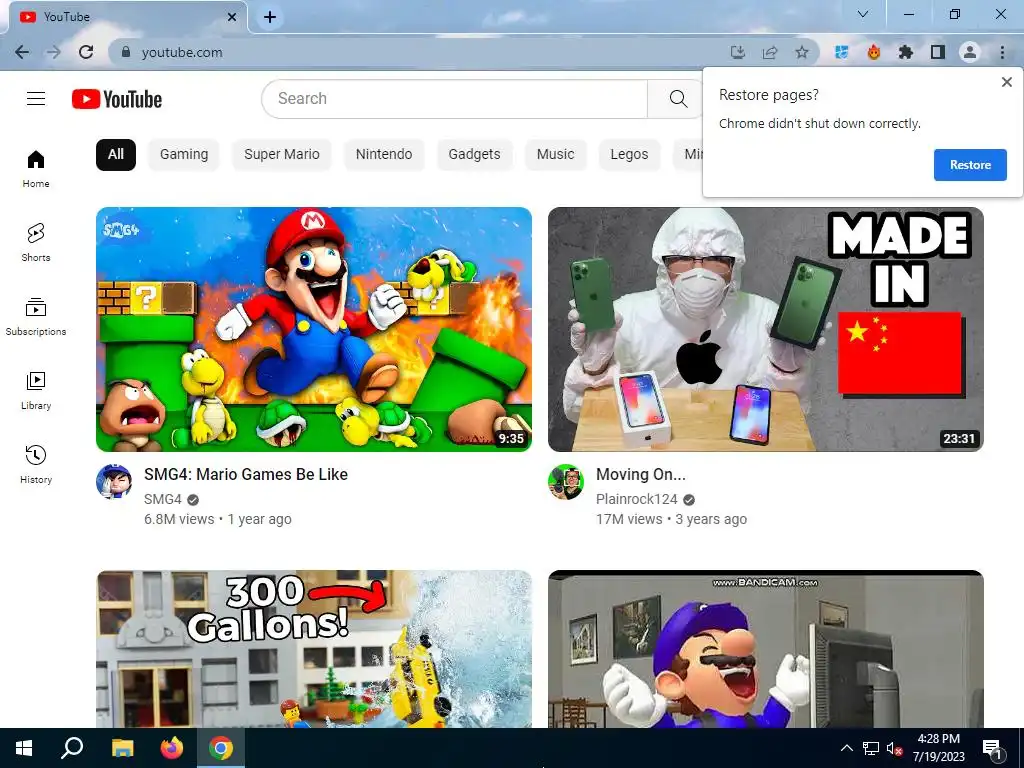Click the Moving On... video title
This screenshot has width=1024, height=768.
tap(641, 475)
